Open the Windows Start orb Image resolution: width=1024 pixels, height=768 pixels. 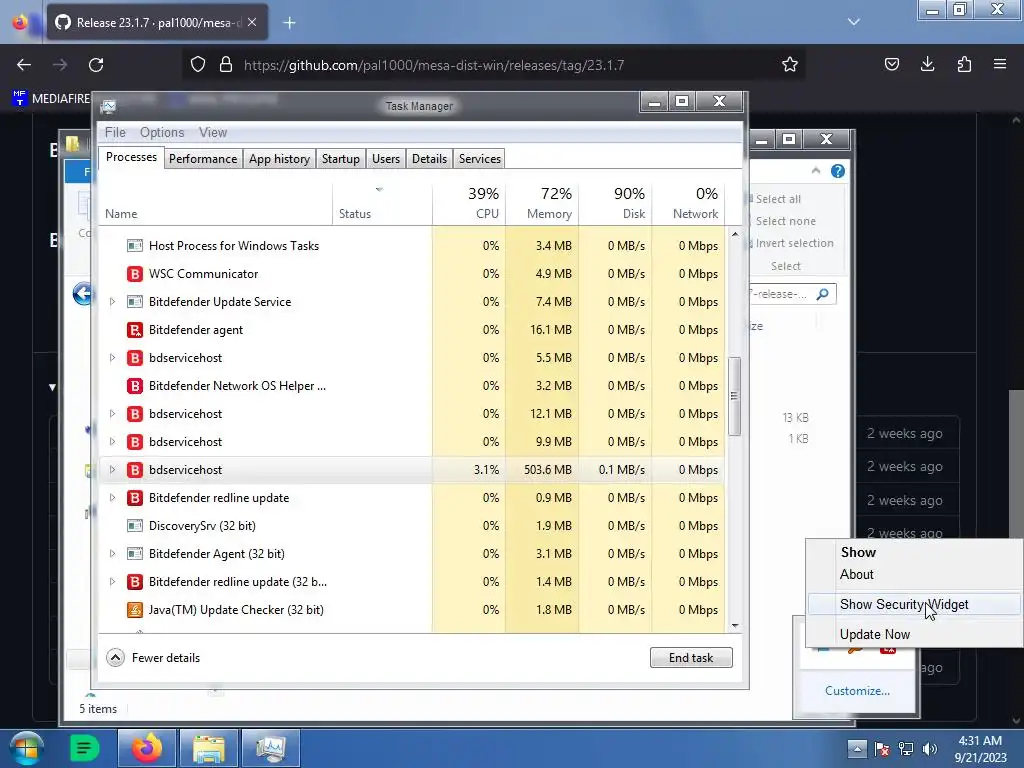coord(27,748)
